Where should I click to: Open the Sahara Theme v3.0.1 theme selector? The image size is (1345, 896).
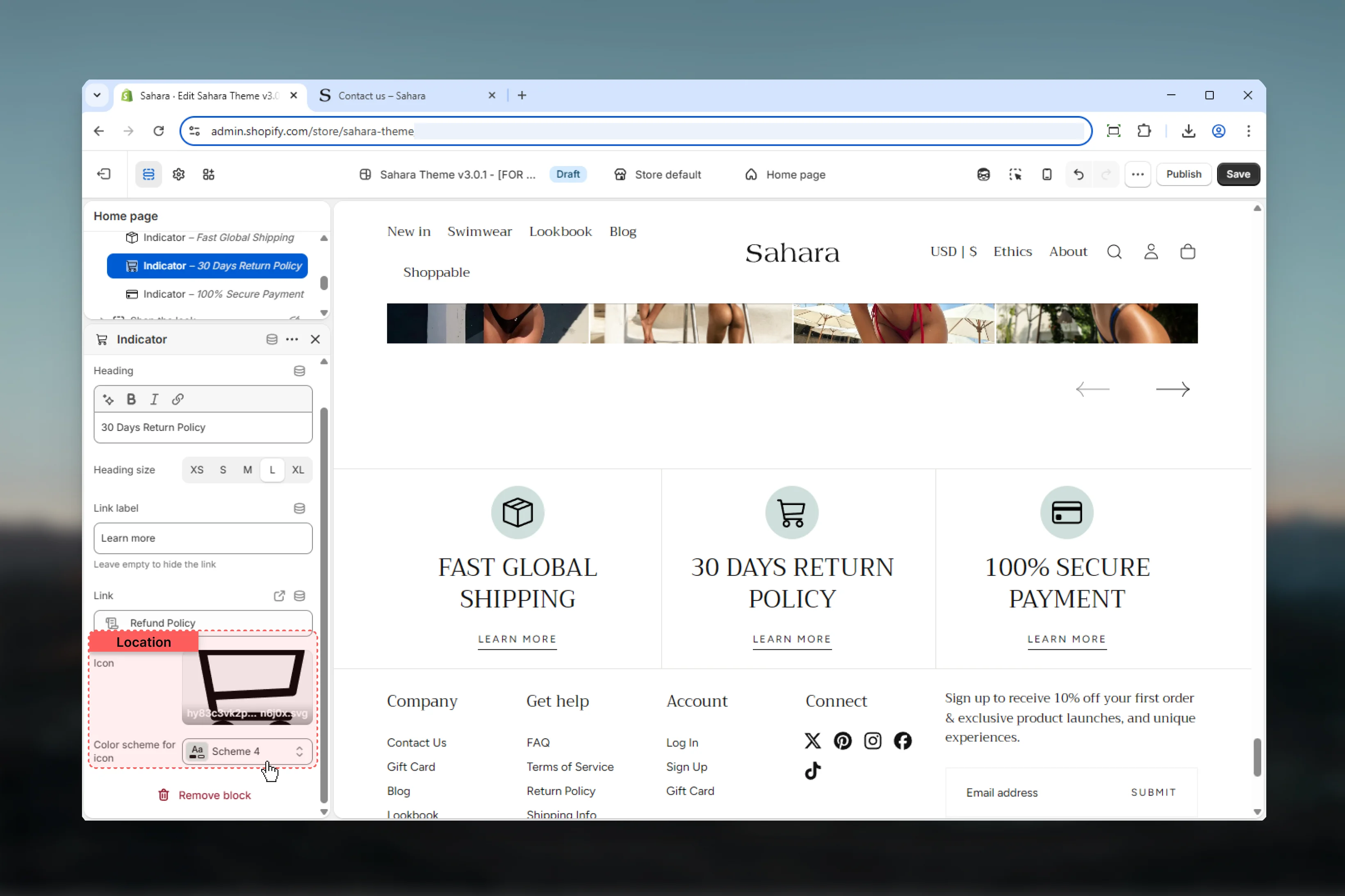point(447,174)
